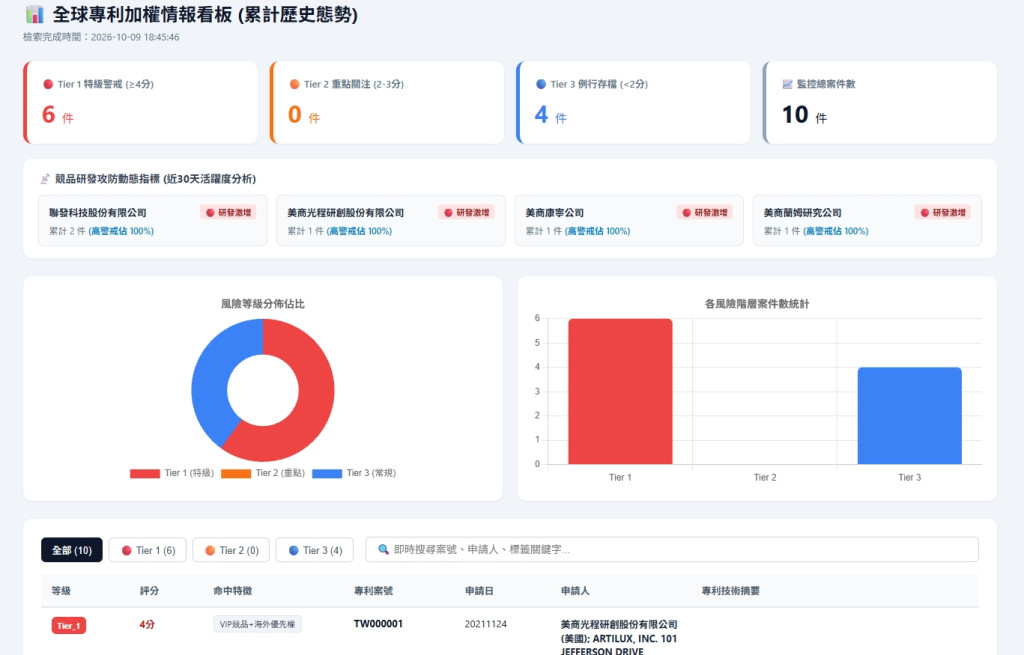The image size is (1024, 655).
Task: Click the orange dot icon in the Tier 2 重點關注 card
Action: click(295, 84)
